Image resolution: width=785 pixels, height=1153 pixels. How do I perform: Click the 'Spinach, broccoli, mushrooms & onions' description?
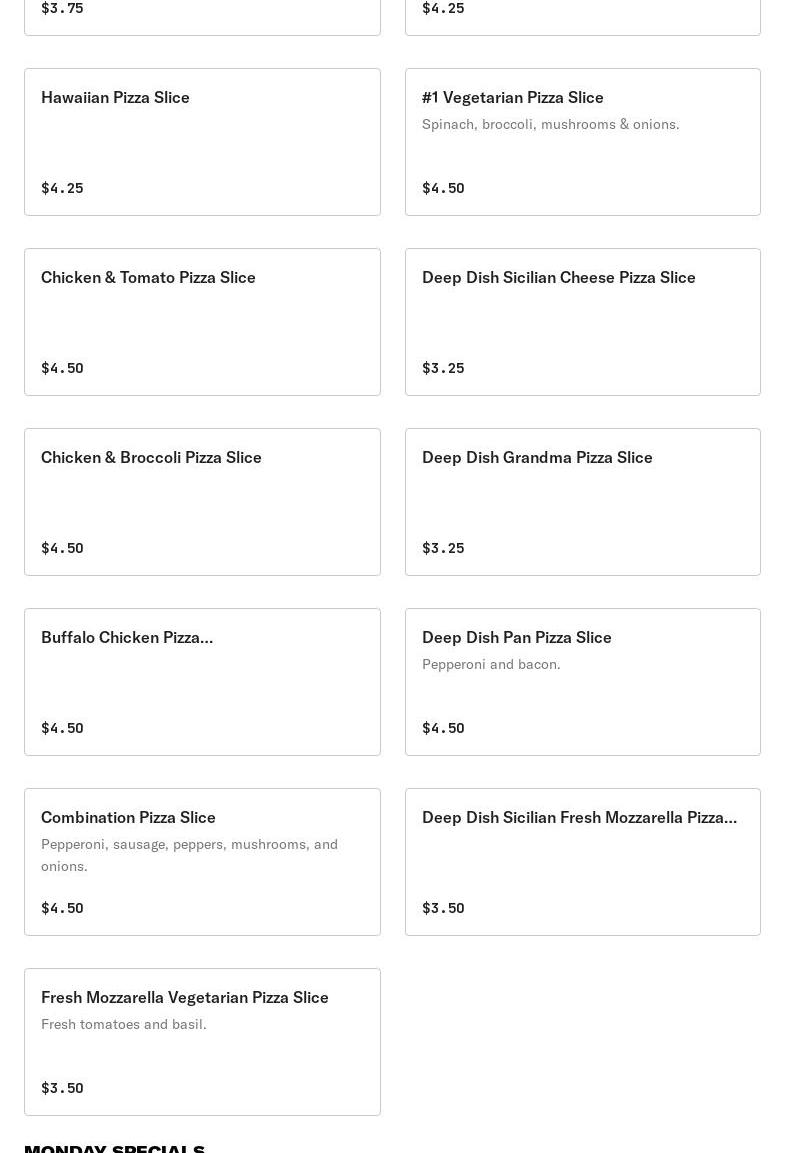tap(550, 124)
